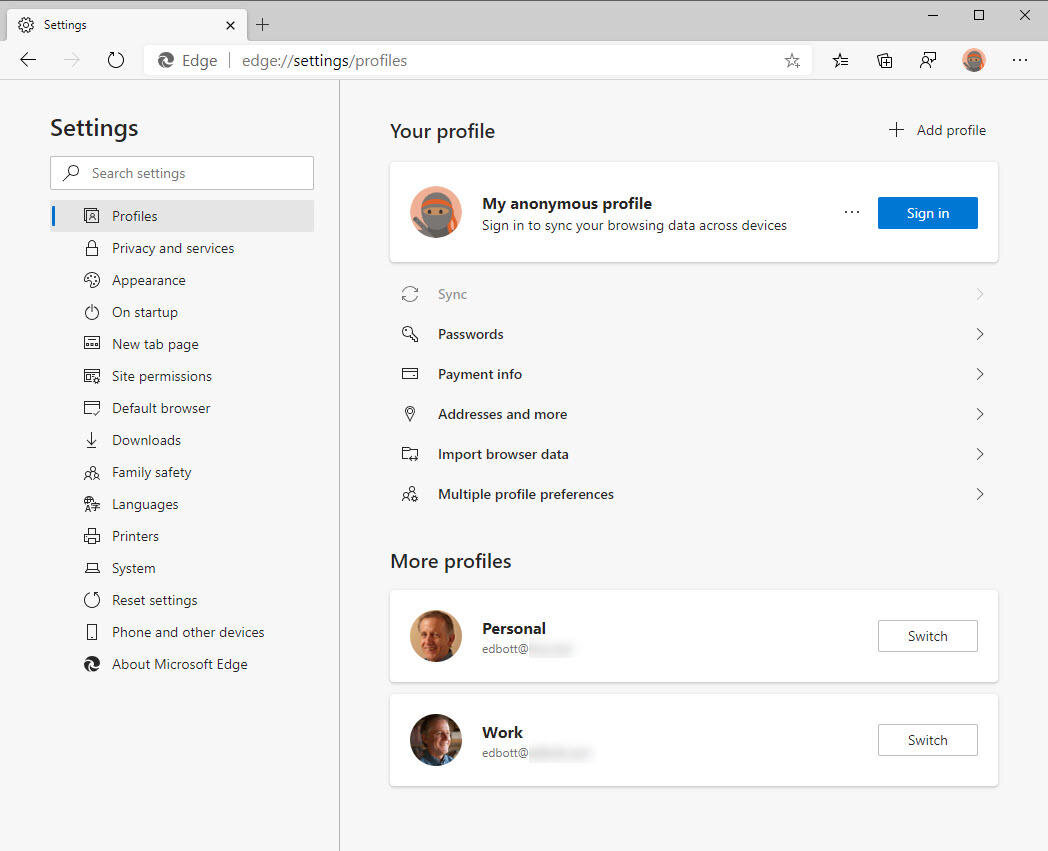Expand Multiple profile preferences chevron
Image resolution: width=1048 pixels, height=851 pixels.
pos(980,495)
